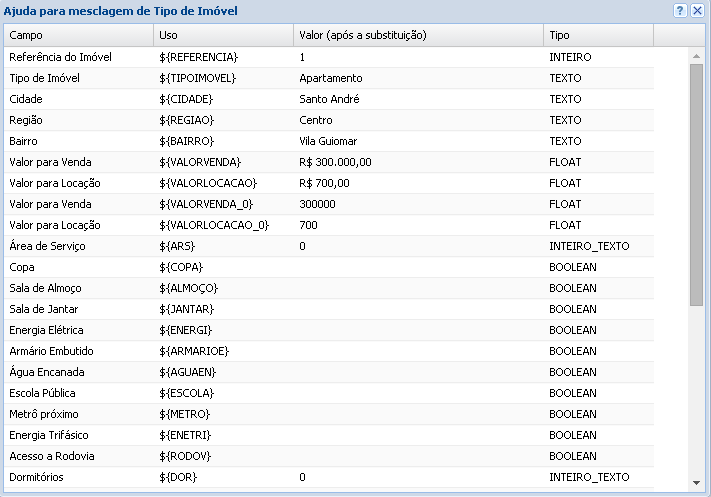Viewport: 711px width, 497px height.
Task: Select the ${REGIAO} placeholder text
Action: [x=187, y=120]
